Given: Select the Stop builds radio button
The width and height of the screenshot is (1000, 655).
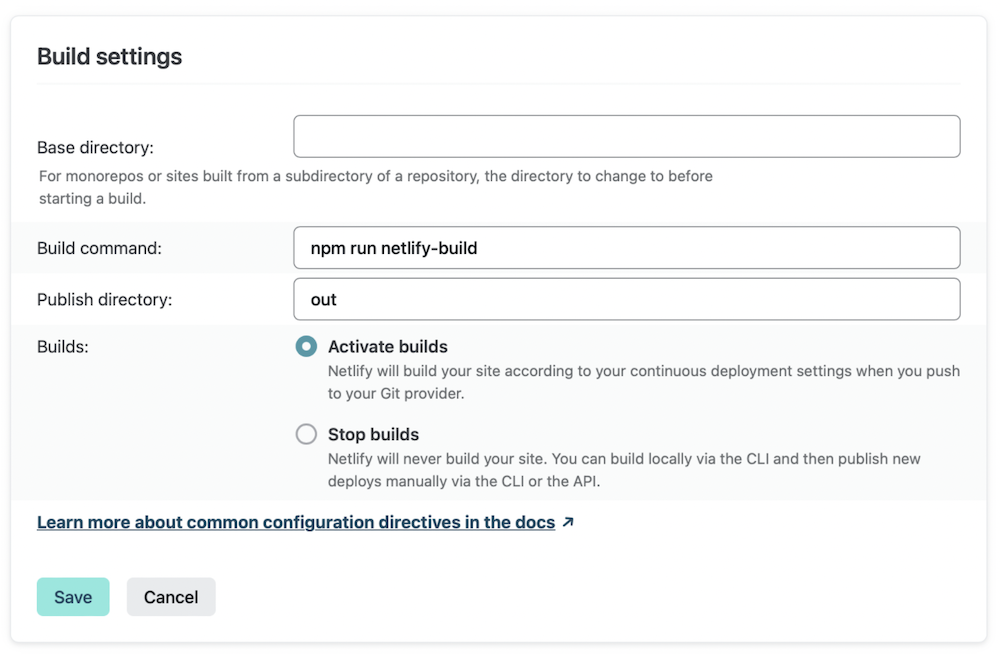Looking at the screenshot, I should pyautogui.click(x=306, y=435).
